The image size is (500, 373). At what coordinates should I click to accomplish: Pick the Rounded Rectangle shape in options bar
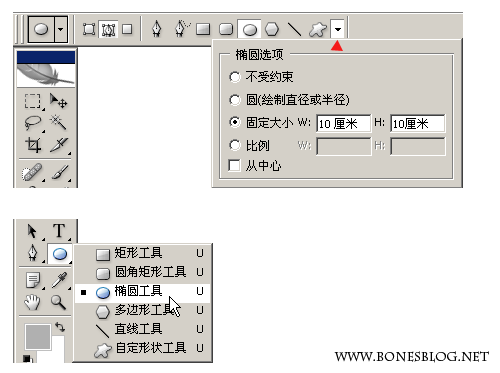[226, 29]
